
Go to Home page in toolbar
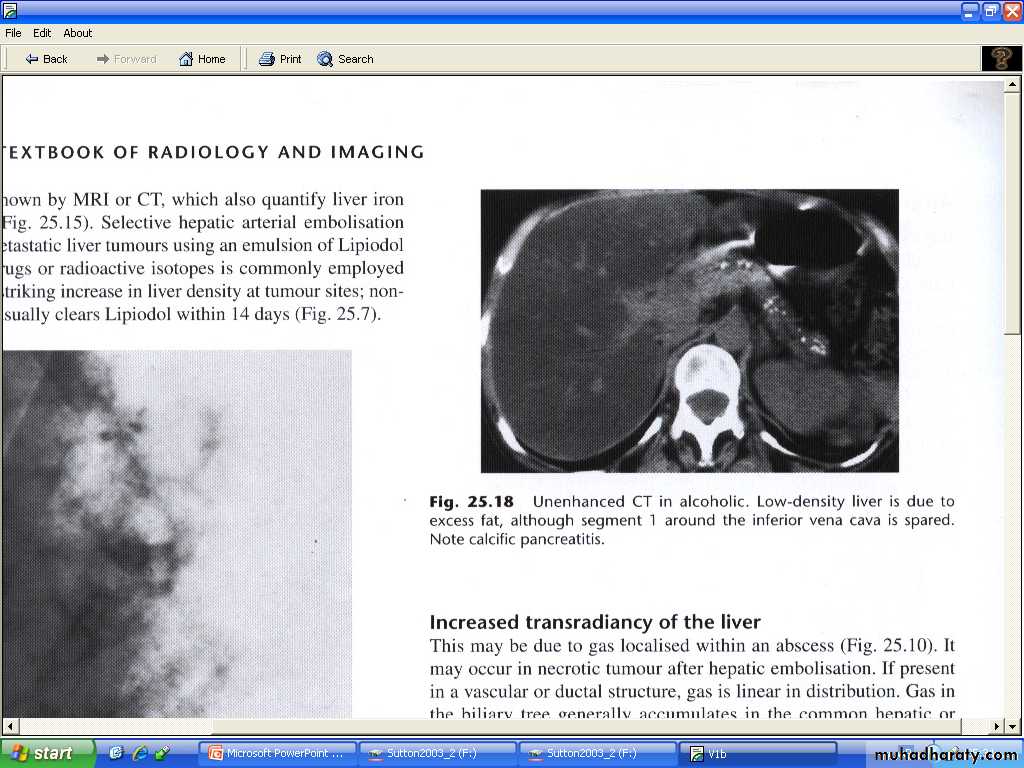click(202, 59)
